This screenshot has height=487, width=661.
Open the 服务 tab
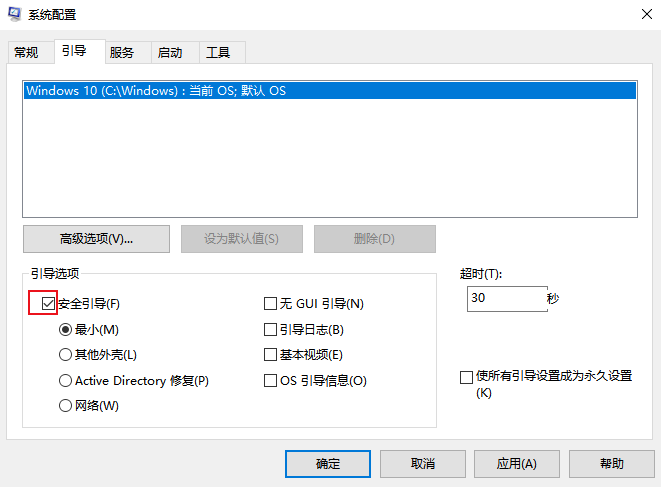[122, 52]
